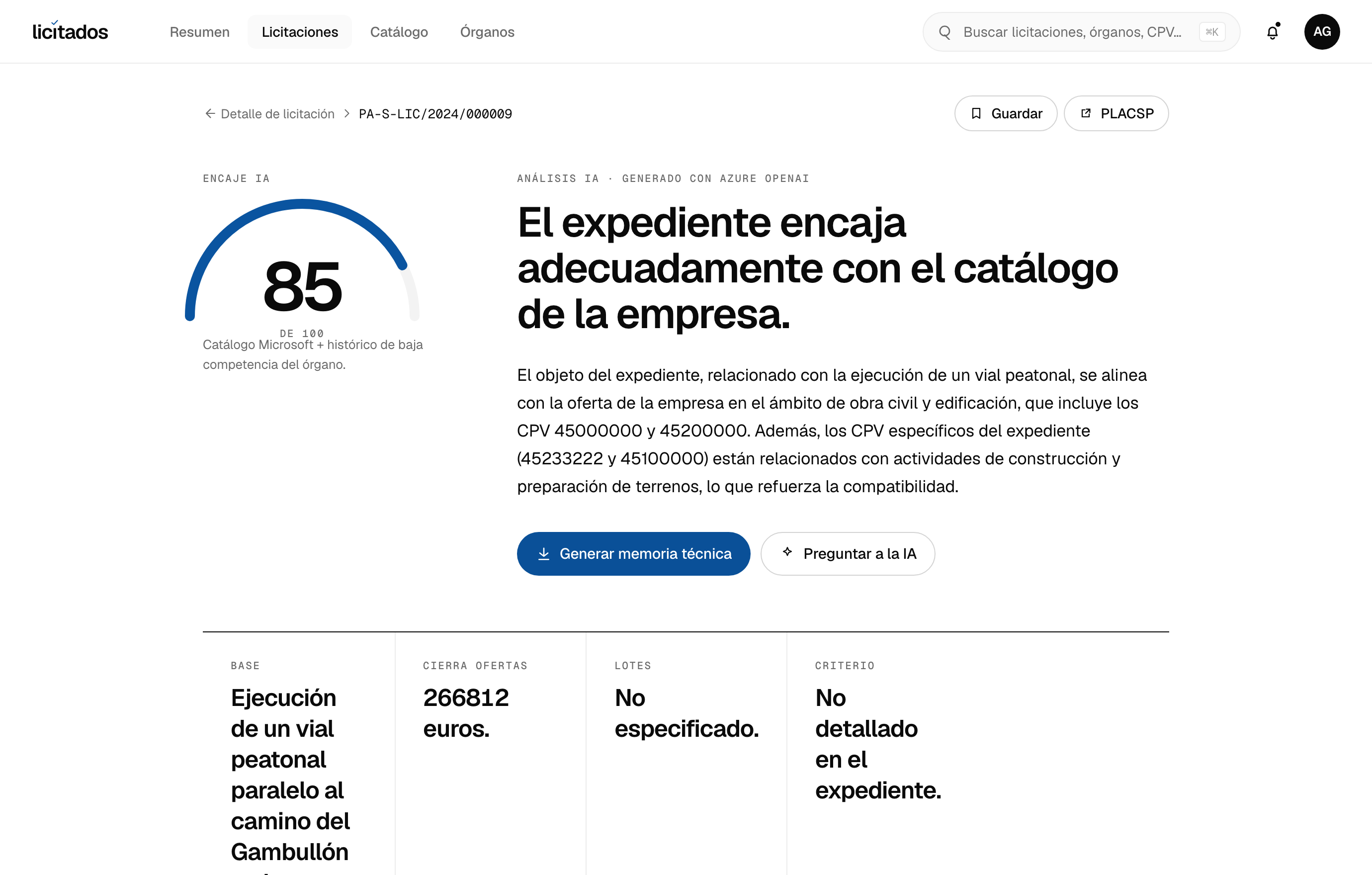Click the ⌘K shortcut badge
The image size is (1372, 875).
(x=1212, y=32)
